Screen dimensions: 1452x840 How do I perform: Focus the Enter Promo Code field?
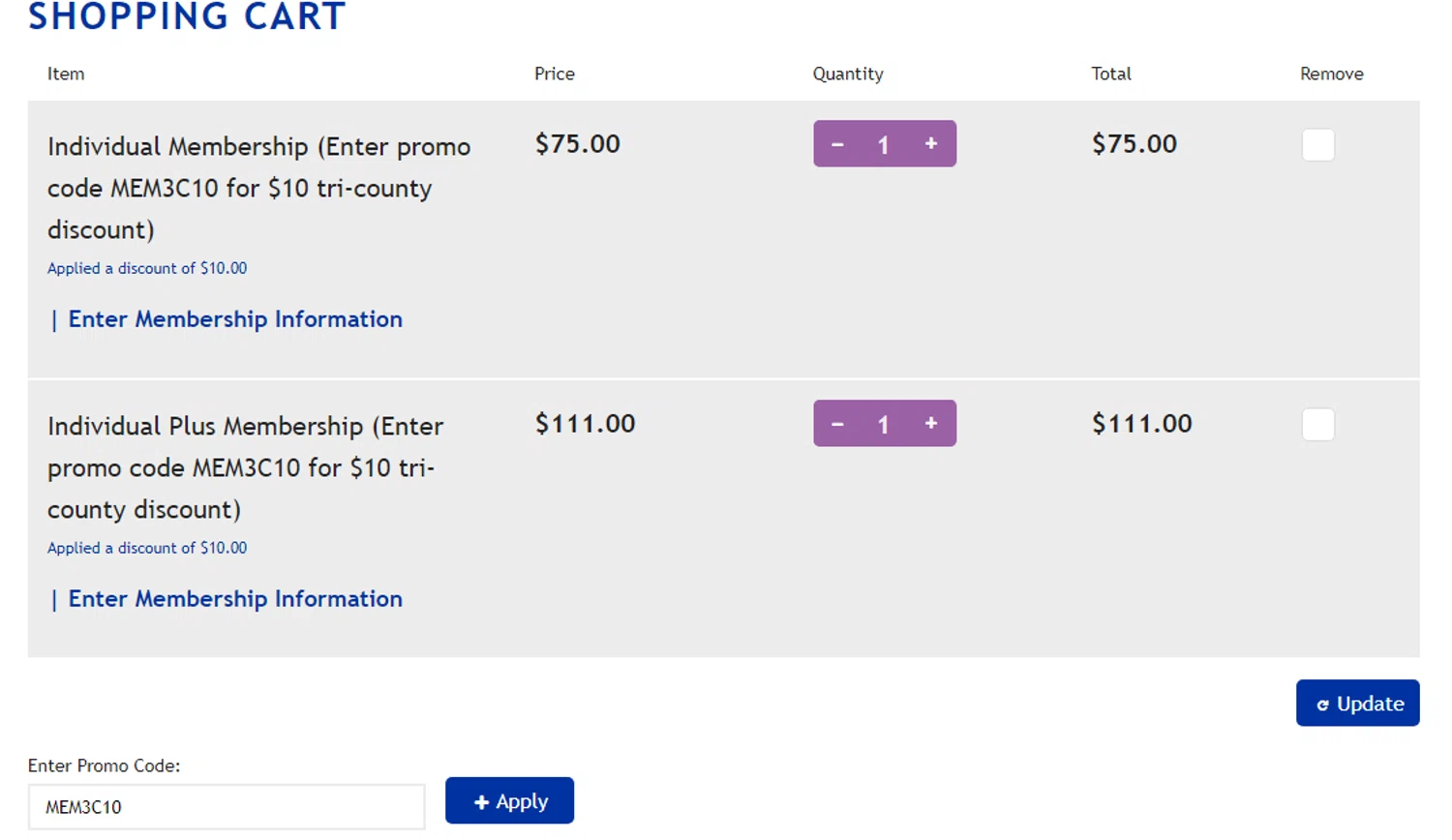click(x=227, y=807)
